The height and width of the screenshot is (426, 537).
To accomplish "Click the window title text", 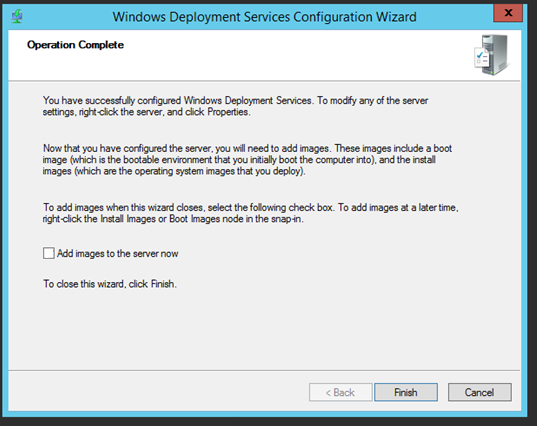I will [x=264, y=17].
